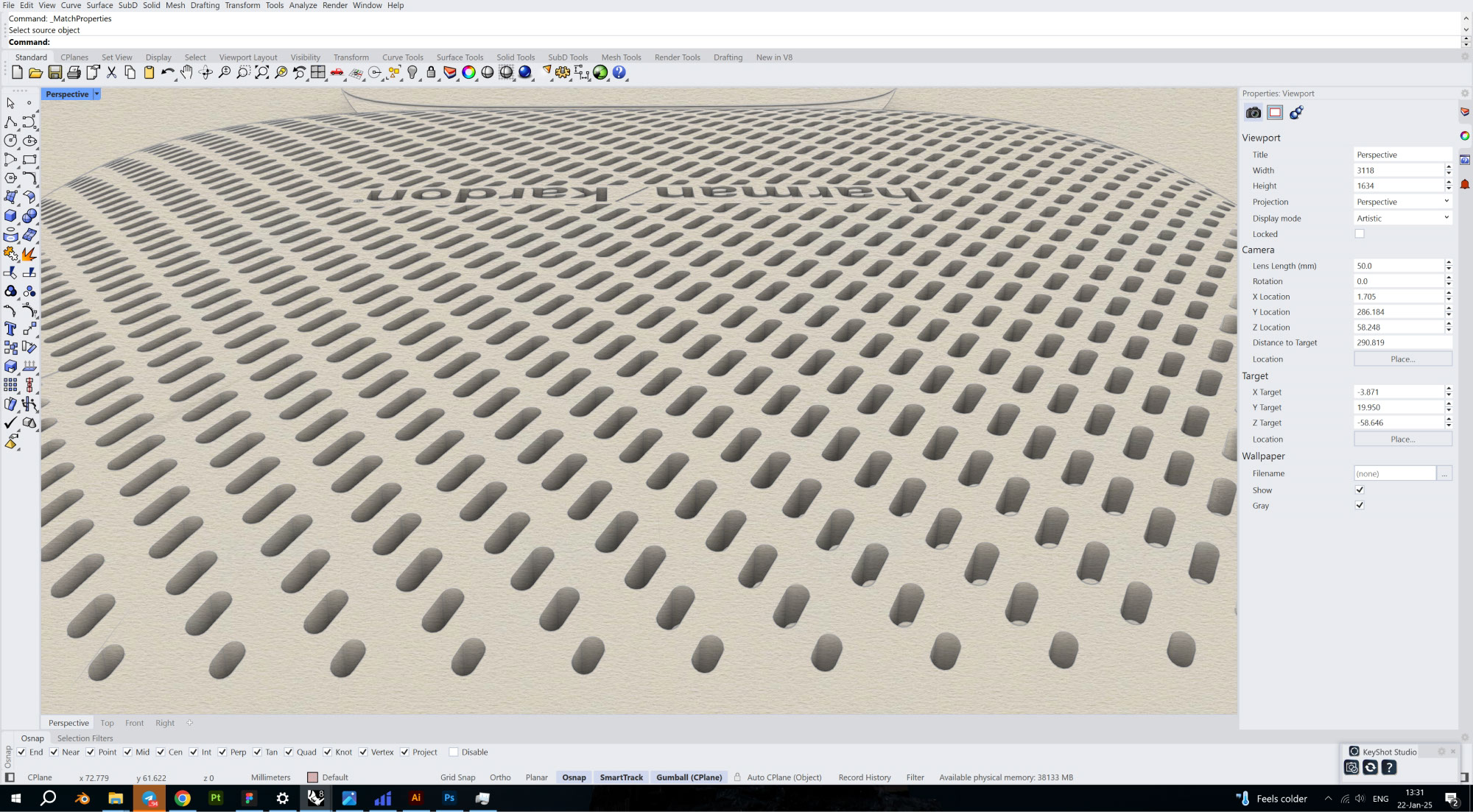Screen dimensions: 1473x812
Task: Open the Display mode dropdown
Action: pyautogui.click(x=1402, y=218)
